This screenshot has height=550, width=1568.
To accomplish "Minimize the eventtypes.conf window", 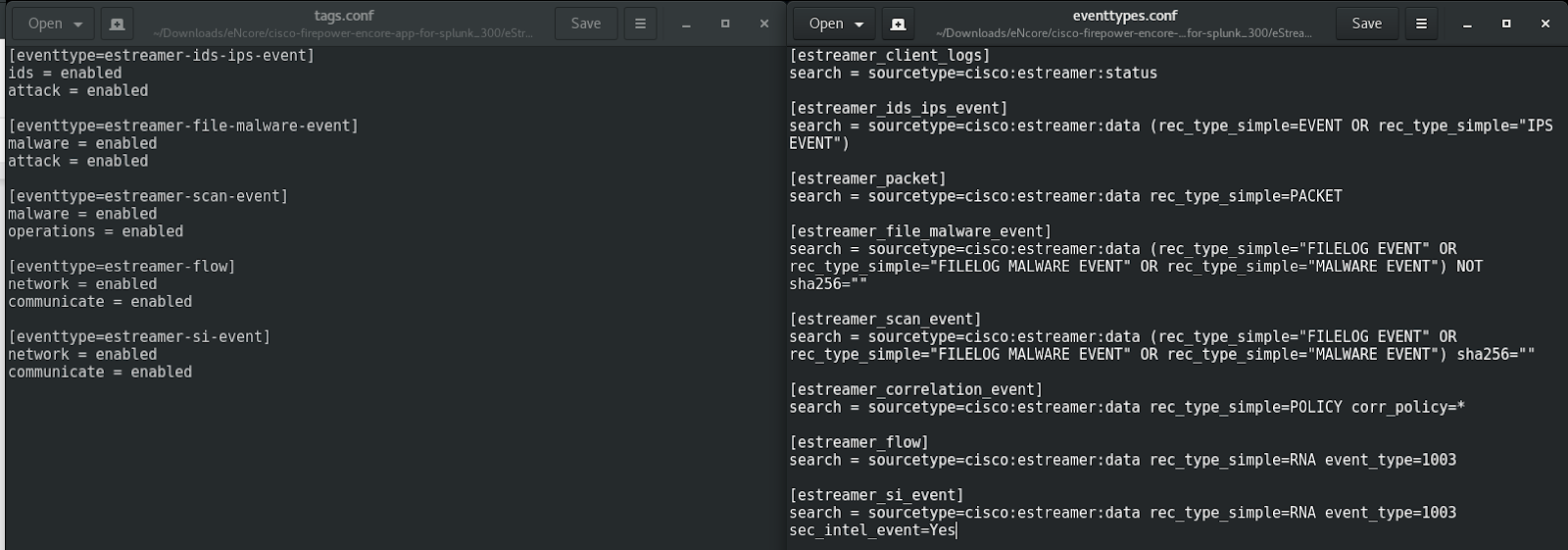I will pyautogui.click(x=1467, y=24).
